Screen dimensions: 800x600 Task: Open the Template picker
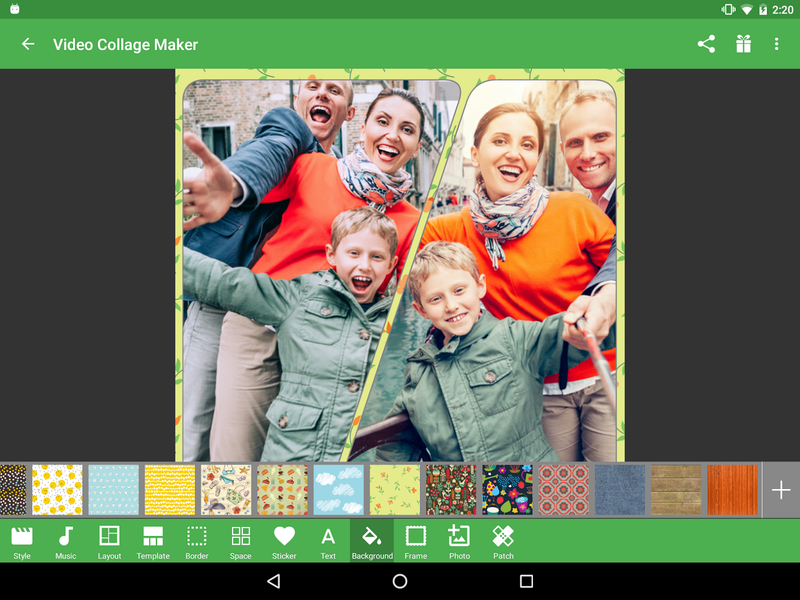coord(154,540)
